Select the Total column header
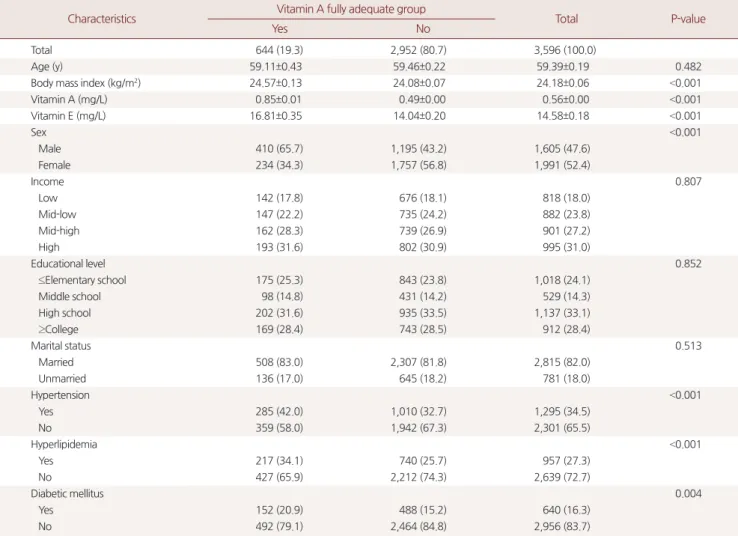The height and width of the screenshot is (536, 738). click(x=566, y=19)
